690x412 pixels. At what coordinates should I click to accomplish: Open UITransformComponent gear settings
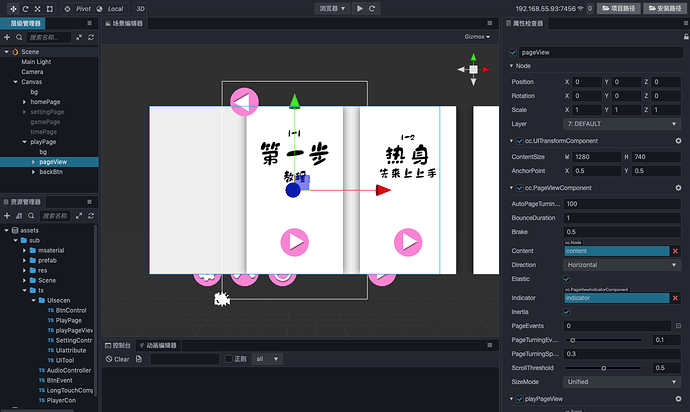coord(678,141)
